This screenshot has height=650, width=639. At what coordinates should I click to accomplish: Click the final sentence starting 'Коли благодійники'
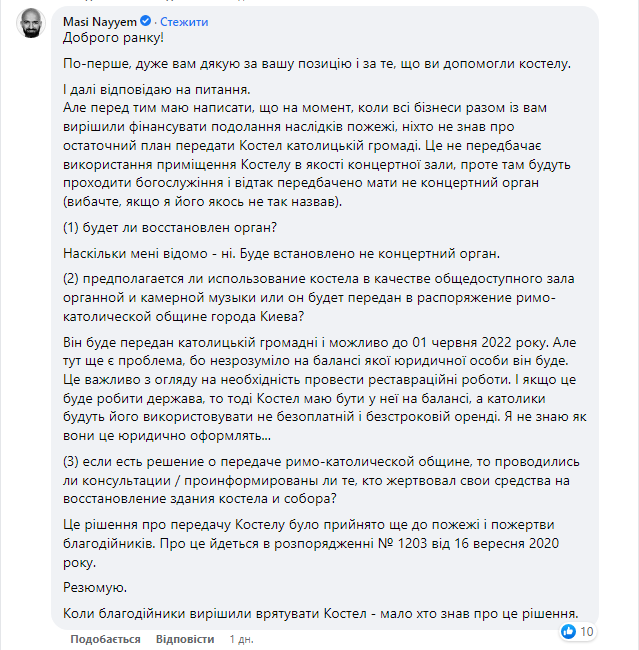[320, 614]
